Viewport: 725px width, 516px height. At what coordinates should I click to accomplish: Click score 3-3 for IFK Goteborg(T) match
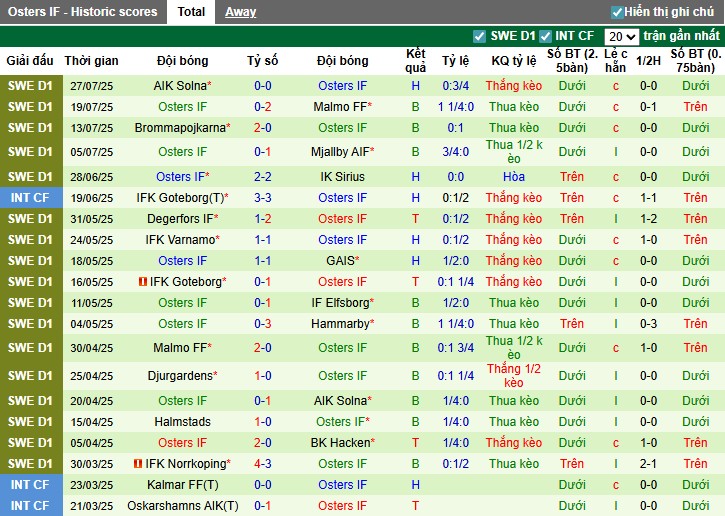263,198
